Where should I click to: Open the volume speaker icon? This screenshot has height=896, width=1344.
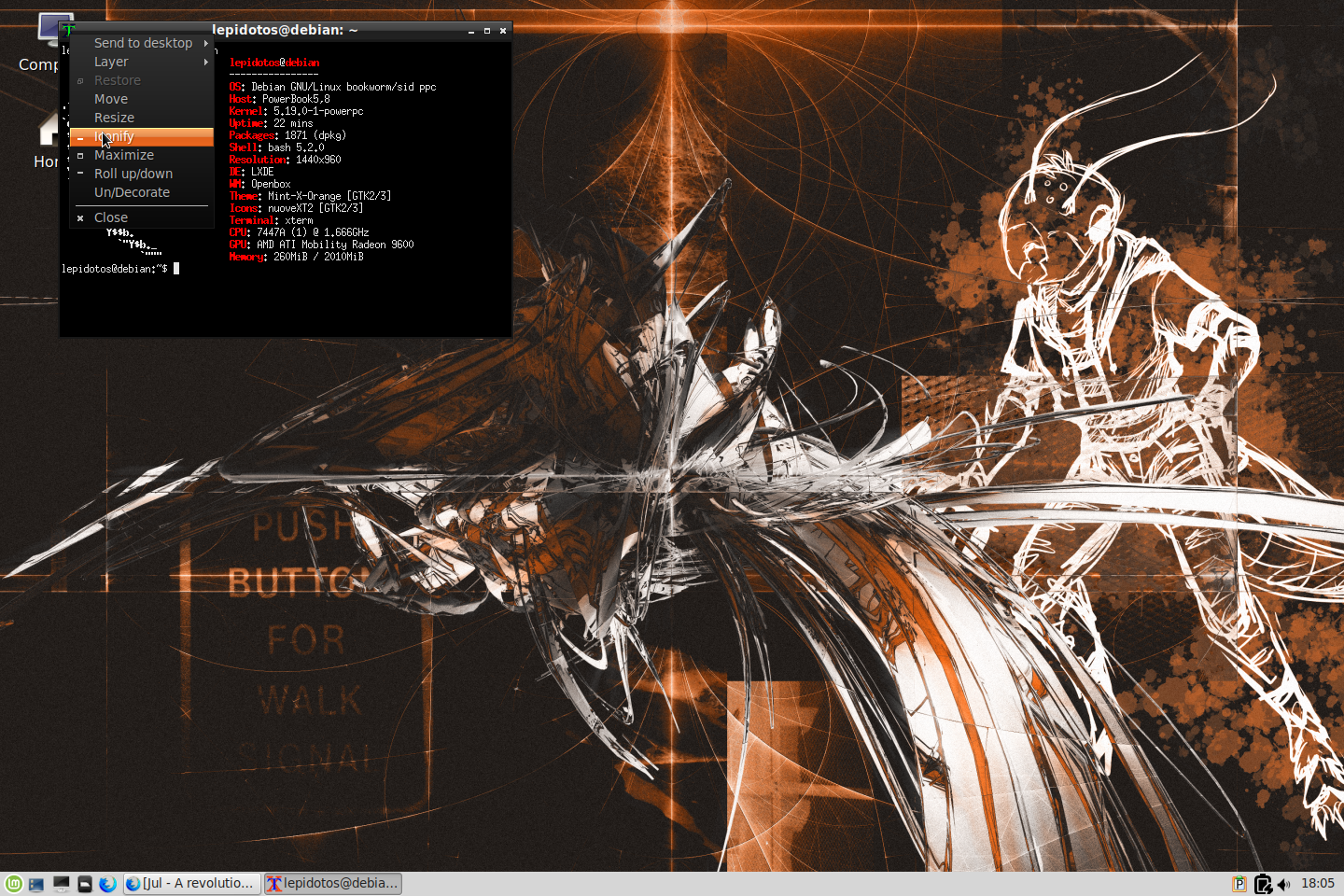[x=1285, y=884]
